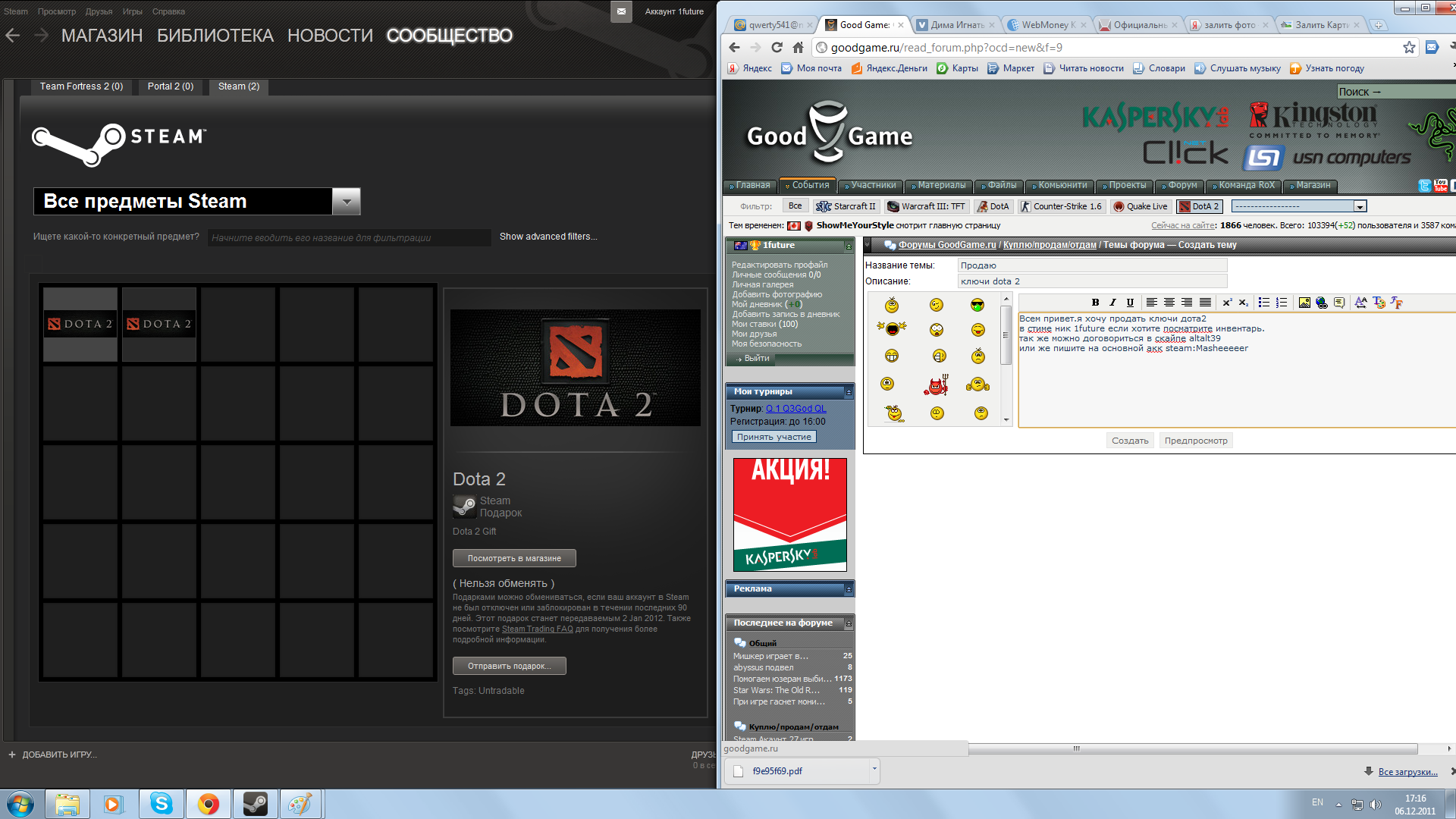Choose font family icon in editor
Screen dimensions: 1456x819
1396,303
